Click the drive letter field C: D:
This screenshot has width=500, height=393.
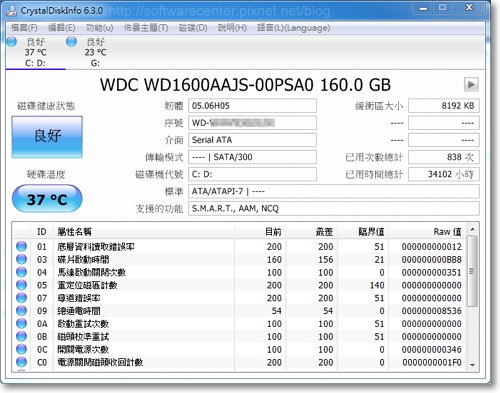pos(252,174)
